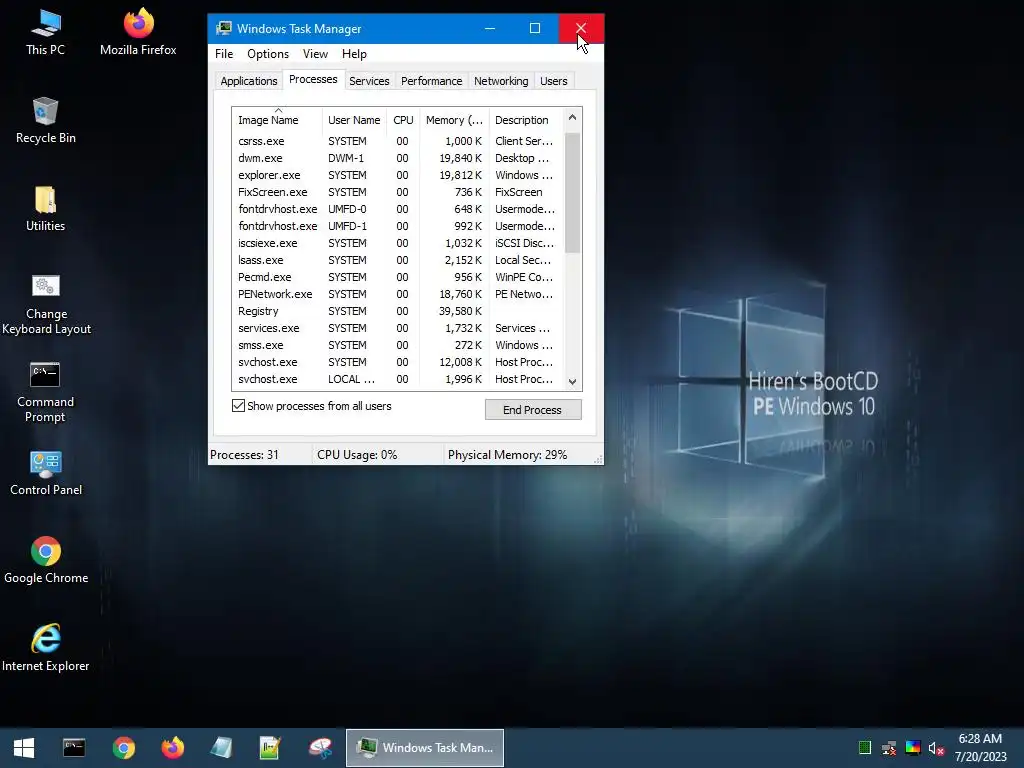Select FixScreen.exe process row

398,192
